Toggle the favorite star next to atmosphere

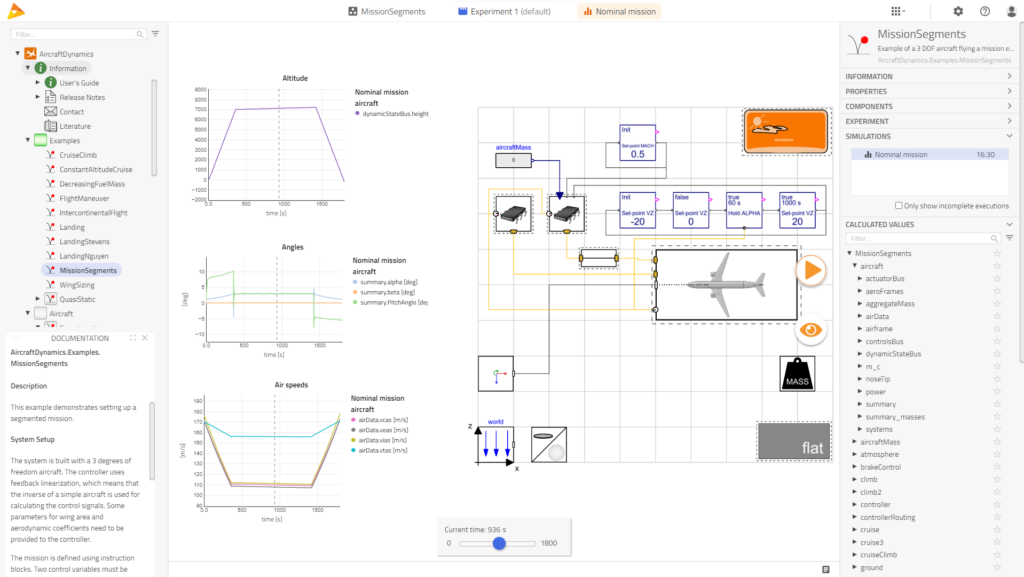(998, 454)
